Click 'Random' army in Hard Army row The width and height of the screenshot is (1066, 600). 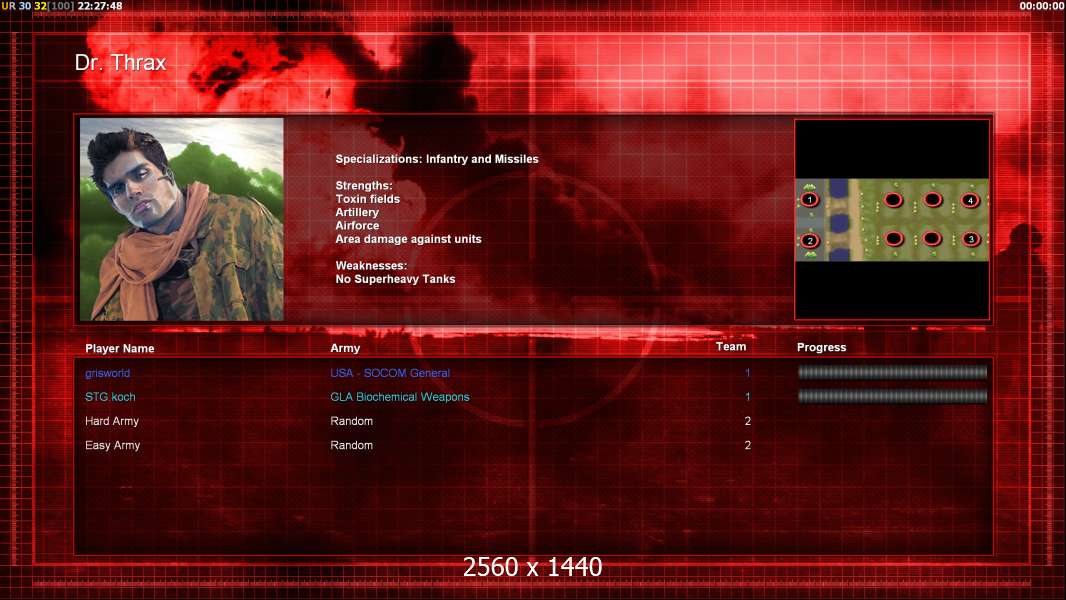pos(351,421)
